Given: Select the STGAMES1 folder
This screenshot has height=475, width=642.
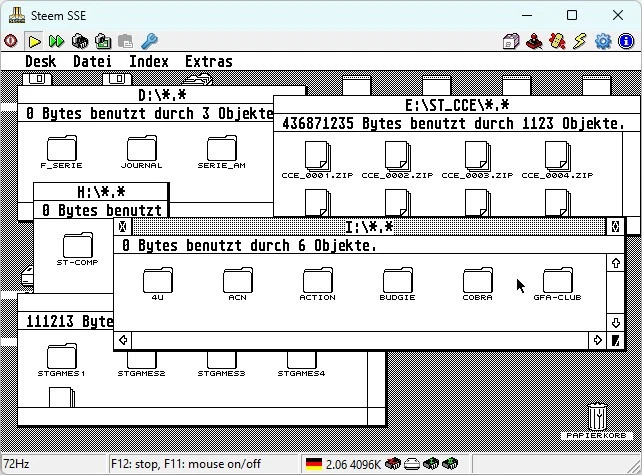Looking at the screenshot, I should coord(61,360).
